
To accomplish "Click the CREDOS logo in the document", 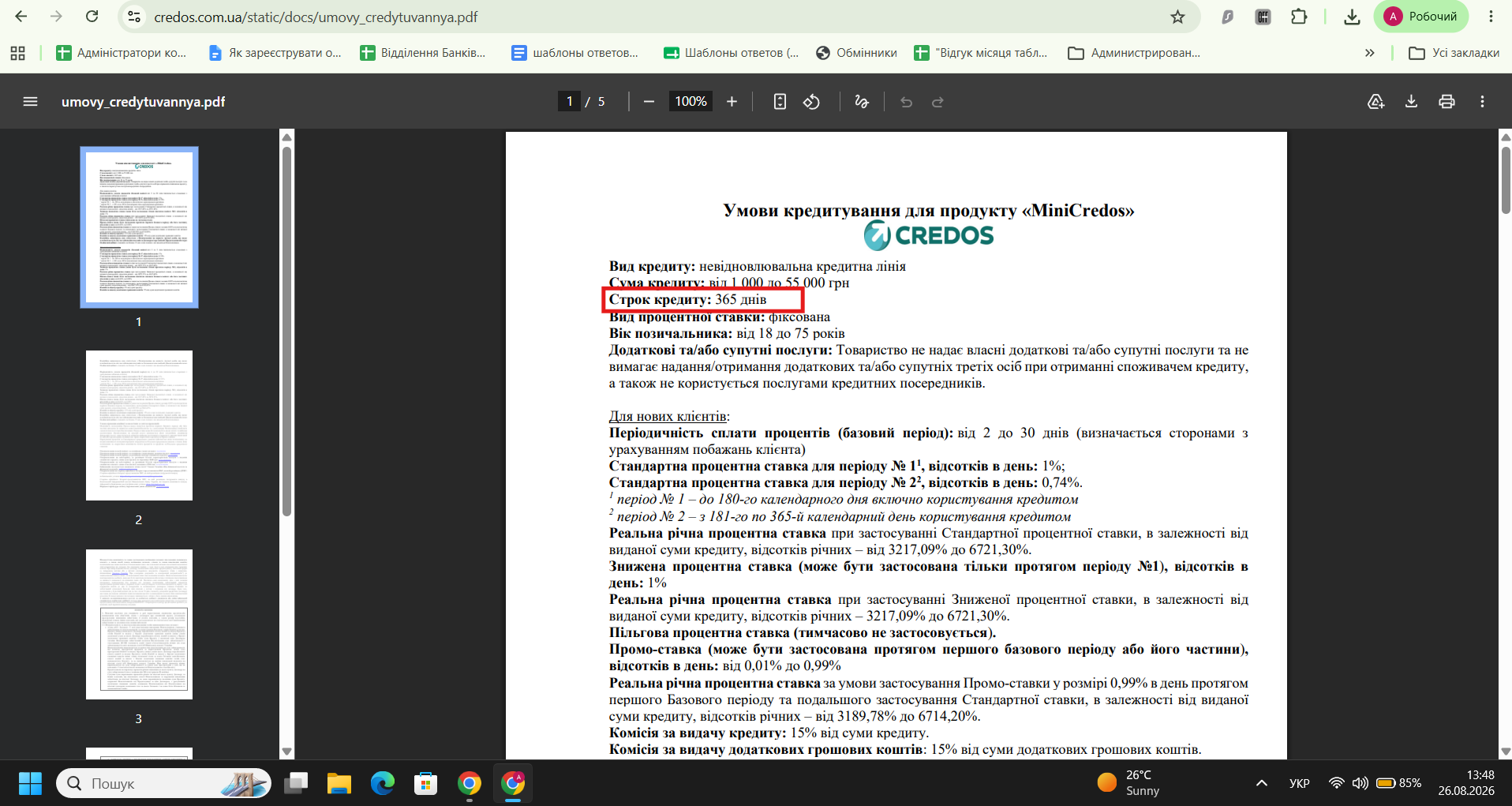I will coord(928,235).
